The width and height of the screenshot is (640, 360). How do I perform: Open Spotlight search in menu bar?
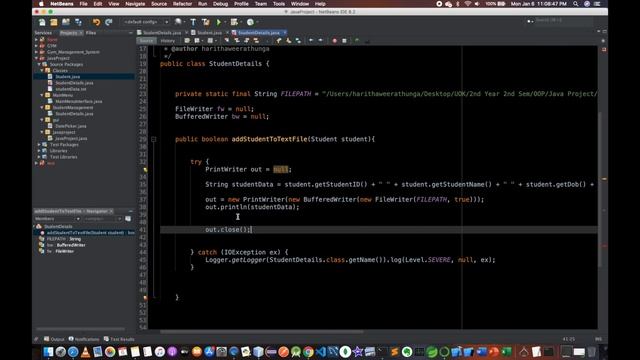pyautogui.click(x=576, y=4)
